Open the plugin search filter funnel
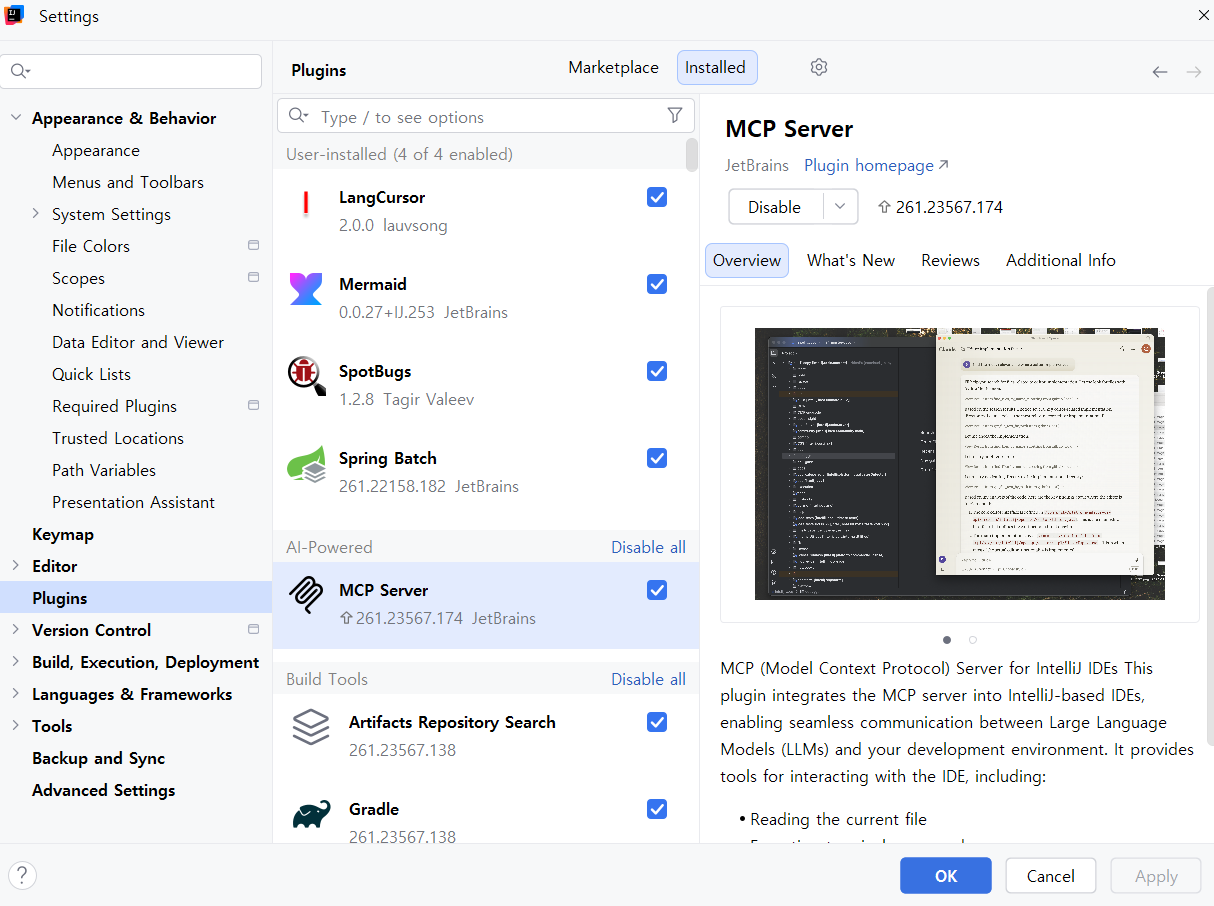This screenshot has height=906, width=1214. pyautogui.click(x=675, y=116)
